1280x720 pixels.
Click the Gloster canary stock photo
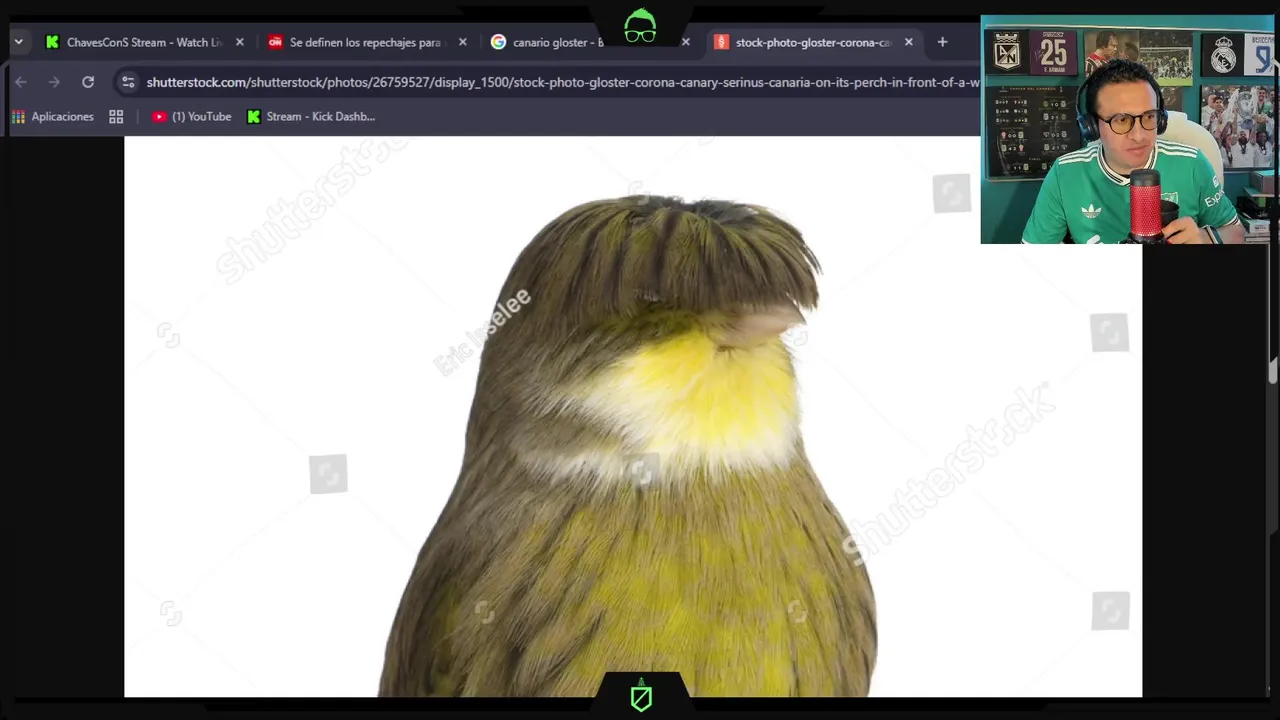pos(633,416)
